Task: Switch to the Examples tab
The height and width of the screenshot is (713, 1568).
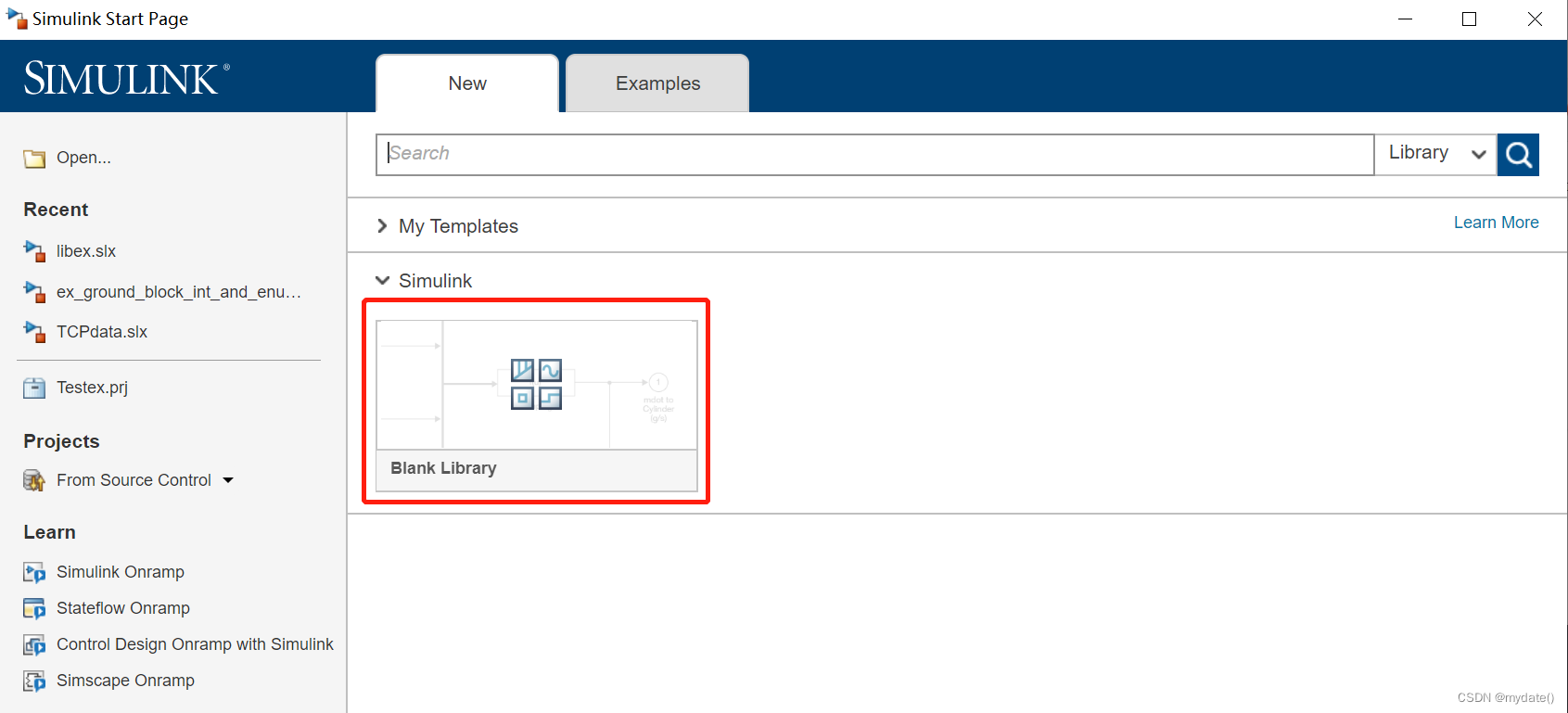Action: [657, 83]
